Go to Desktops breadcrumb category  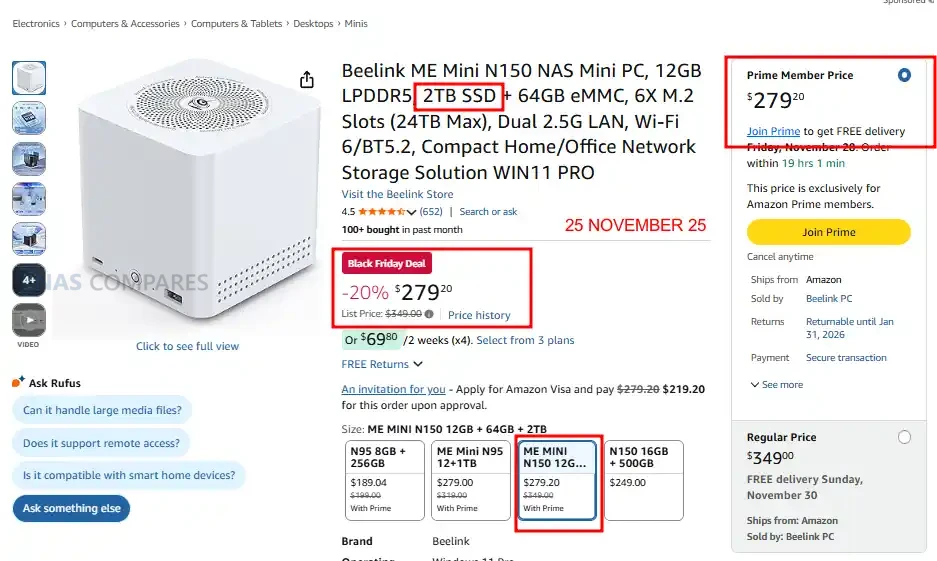pyautogui.click(x=314, y=24)
